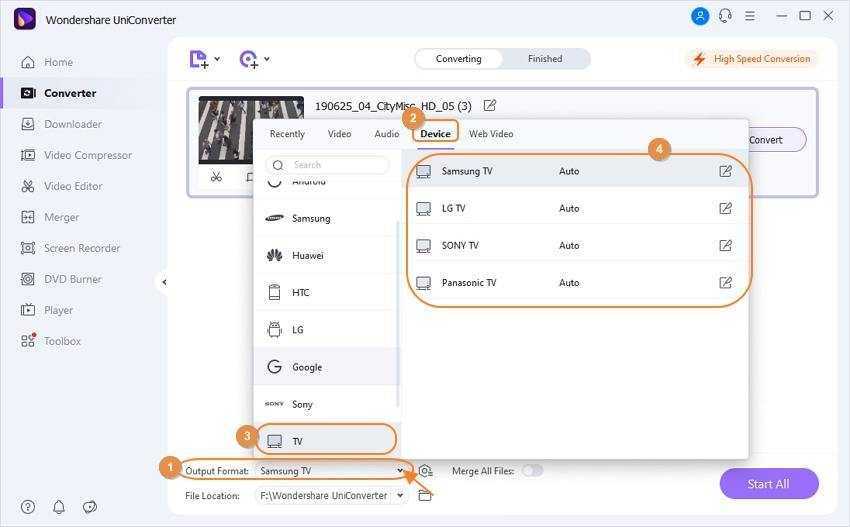Click the feedback icon at sidebar bottom
The height and width of the screenshot is (527, 850).
tap(89, 507)
